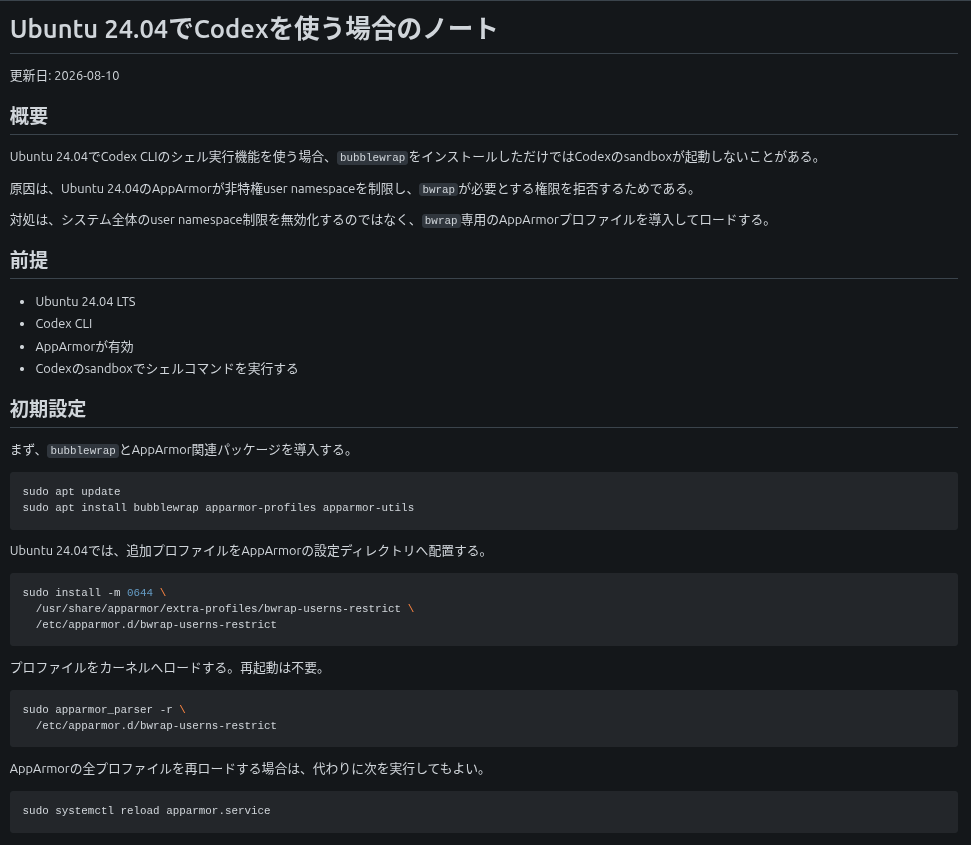Click the 0644 mode value in the install command
Screen dimensions: 971x845
click(x=140, y=592)
